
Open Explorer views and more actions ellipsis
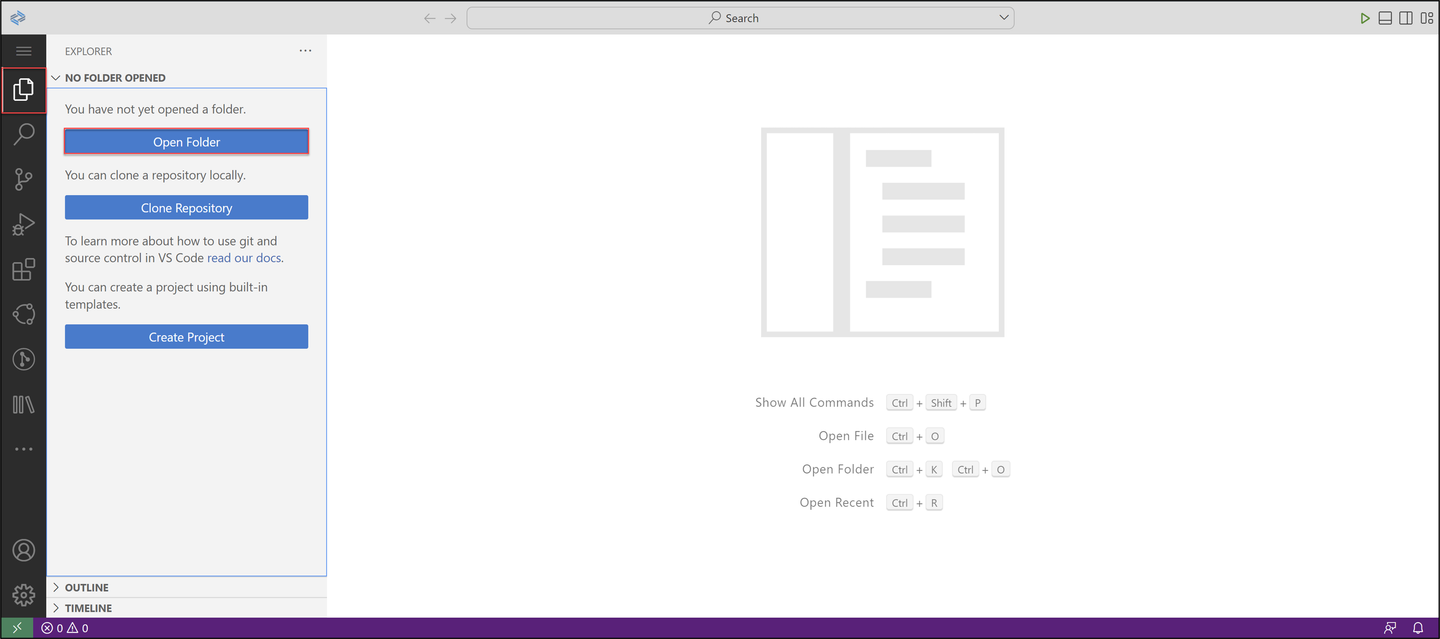pyautogui.click(x=306, y=51)
